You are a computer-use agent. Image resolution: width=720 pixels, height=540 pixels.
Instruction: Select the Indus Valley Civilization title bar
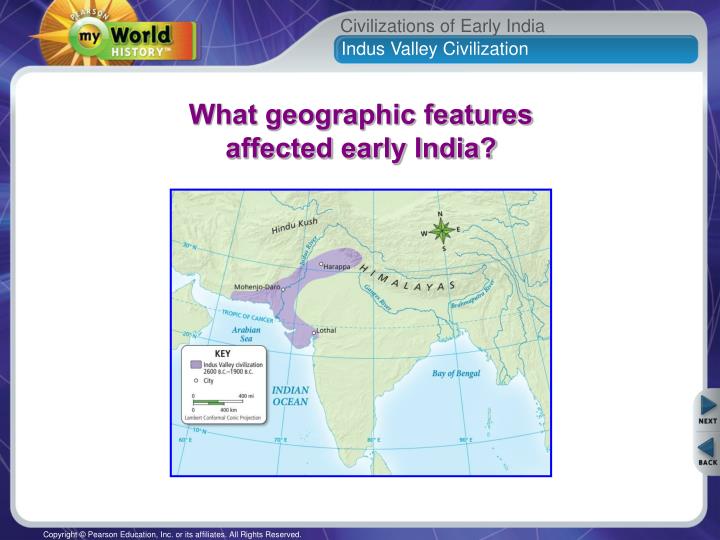click(516, 49)
